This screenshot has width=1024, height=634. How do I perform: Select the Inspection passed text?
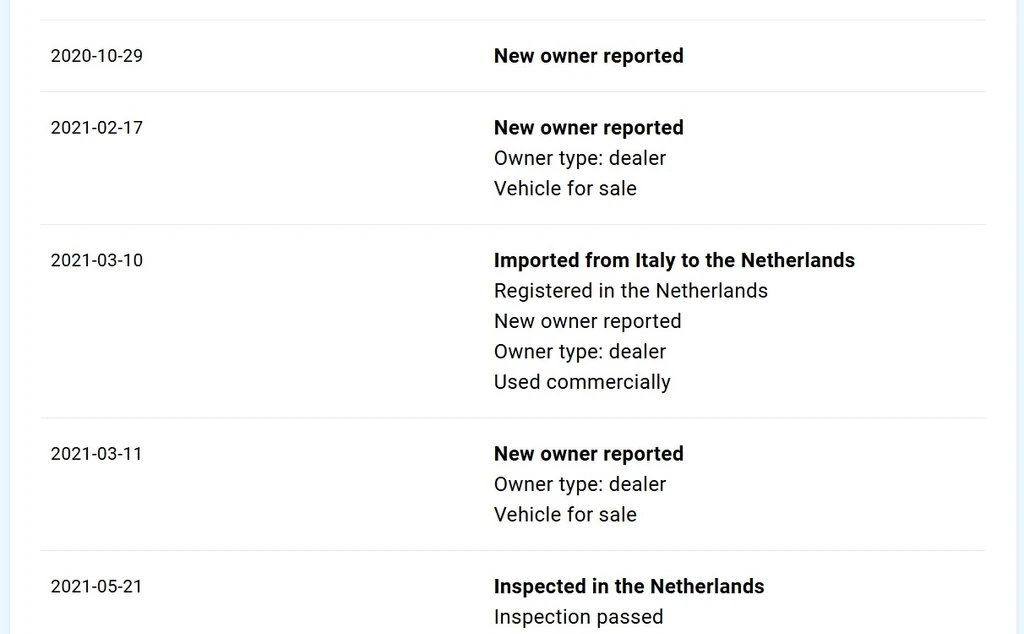[x=579, y=617]
